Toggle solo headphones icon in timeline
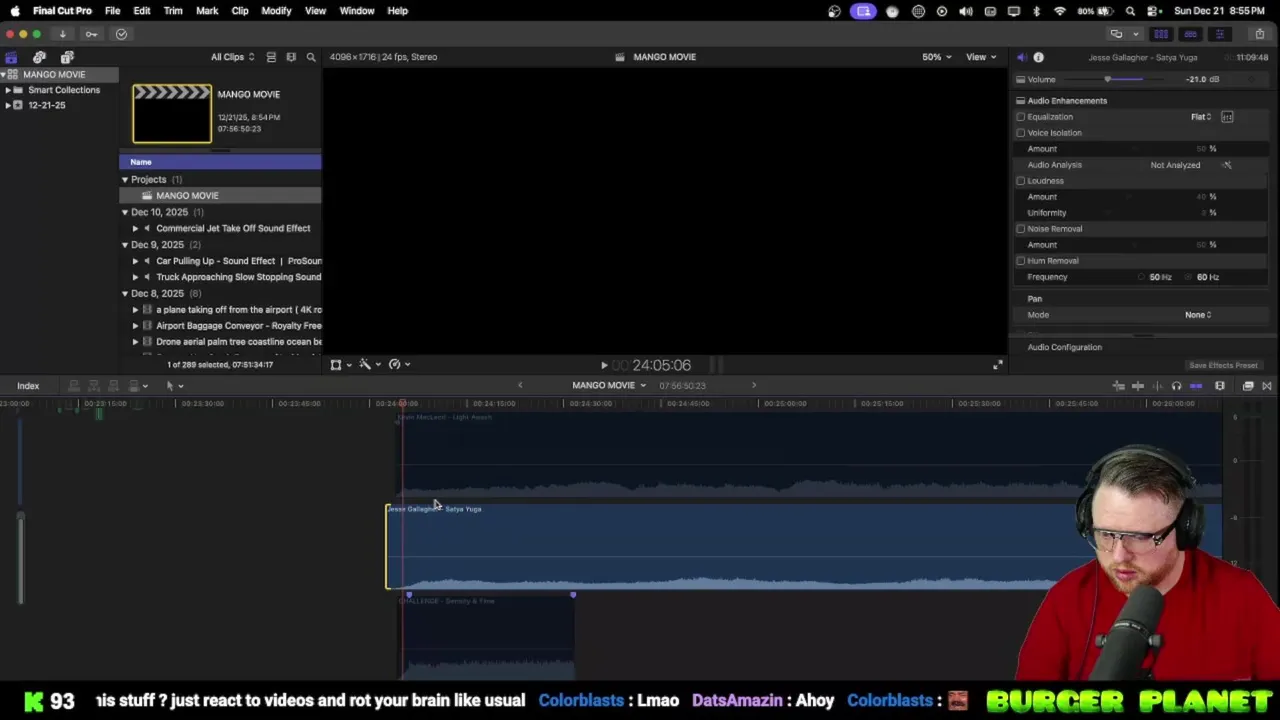The height and width of the screenshot is (720, 1280). point(1176,386)
